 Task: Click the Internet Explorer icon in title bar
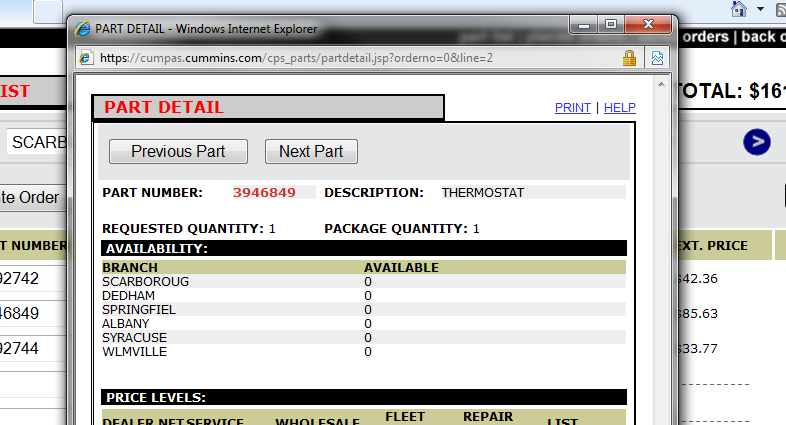83,29
